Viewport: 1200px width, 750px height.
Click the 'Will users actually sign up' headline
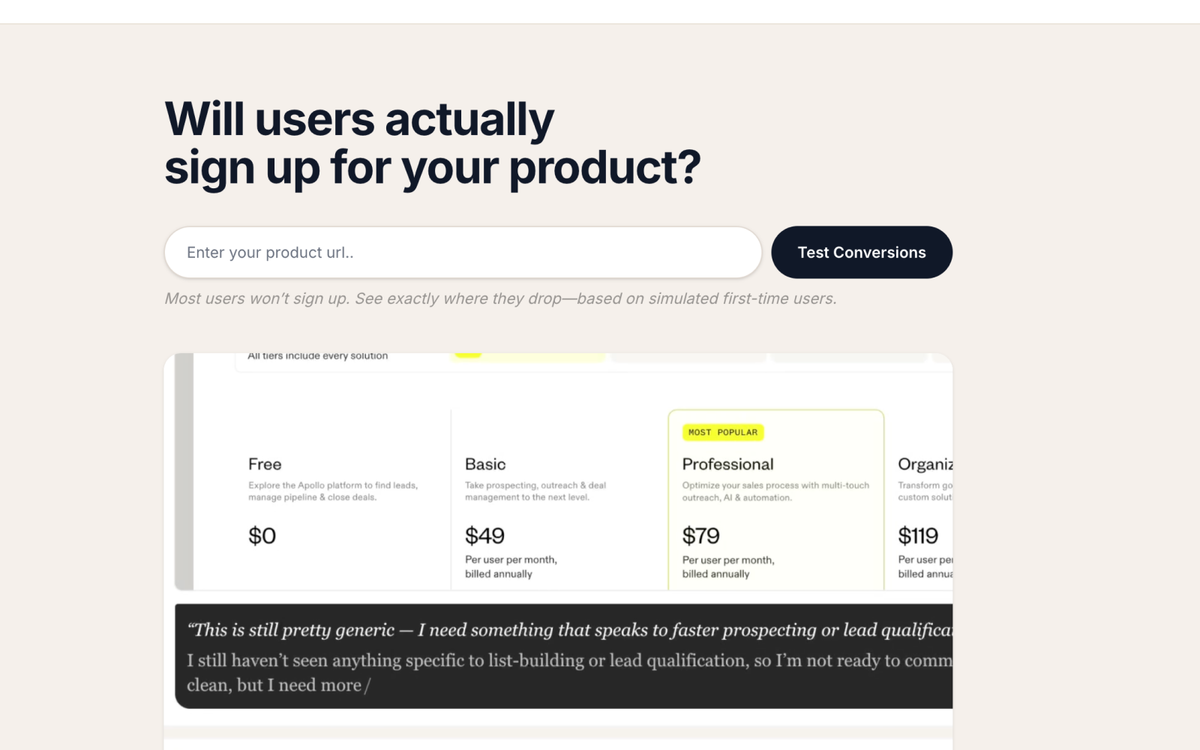pos(432,144)
